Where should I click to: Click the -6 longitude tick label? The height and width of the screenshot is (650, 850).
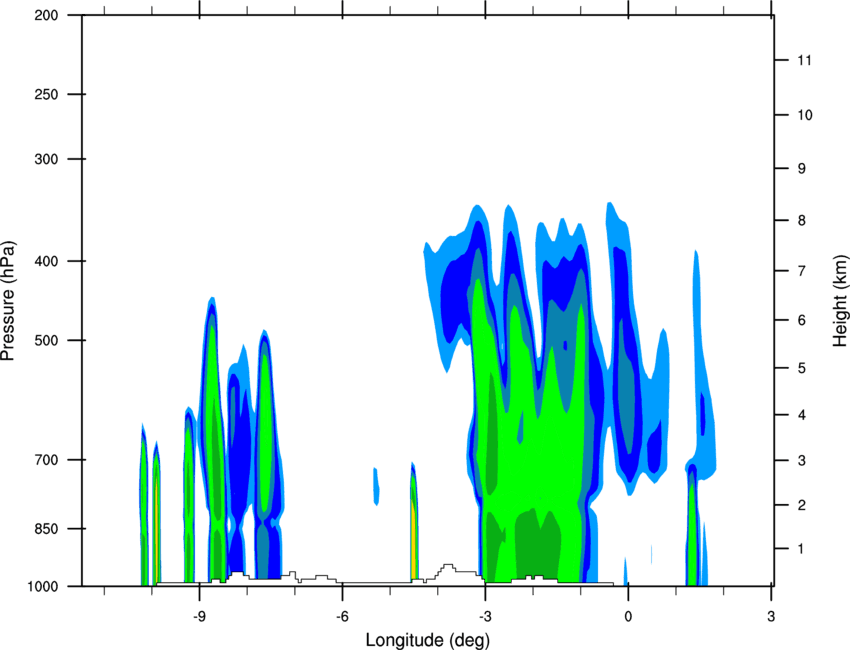tap(342, 616)
